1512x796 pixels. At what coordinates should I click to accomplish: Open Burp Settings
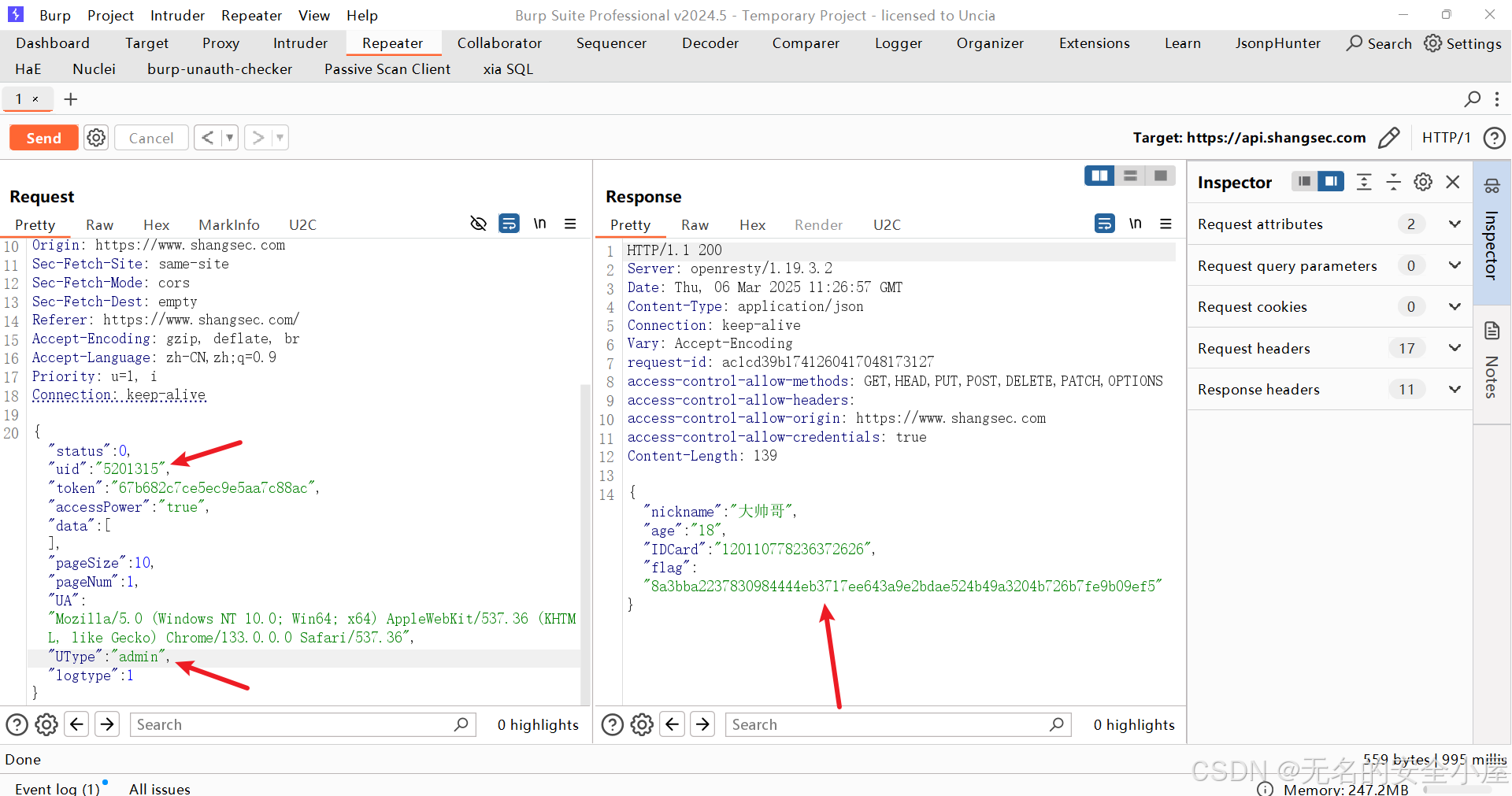(x=1462, y=43)
